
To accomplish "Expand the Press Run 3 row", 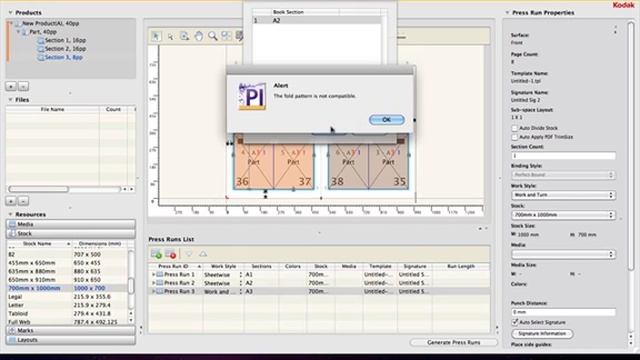I will pyautogui.click(x=153, y=291).
